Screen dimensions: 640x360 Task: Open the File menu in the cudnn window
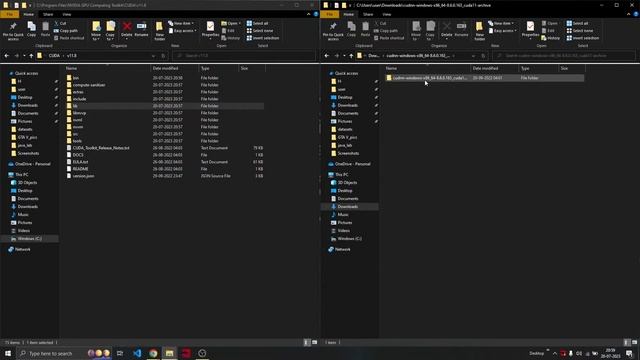pos(329,14)
